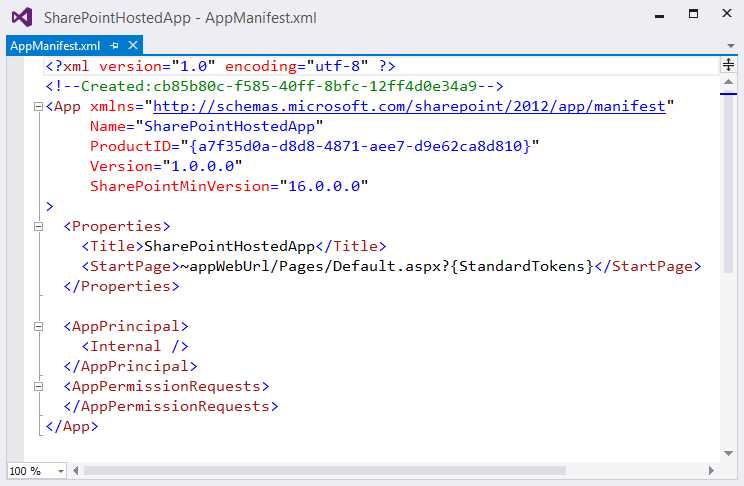Click the vertical scrollbar up arrow
The height and width of the screenshot is (486, 744).
[x=728, y=82]
